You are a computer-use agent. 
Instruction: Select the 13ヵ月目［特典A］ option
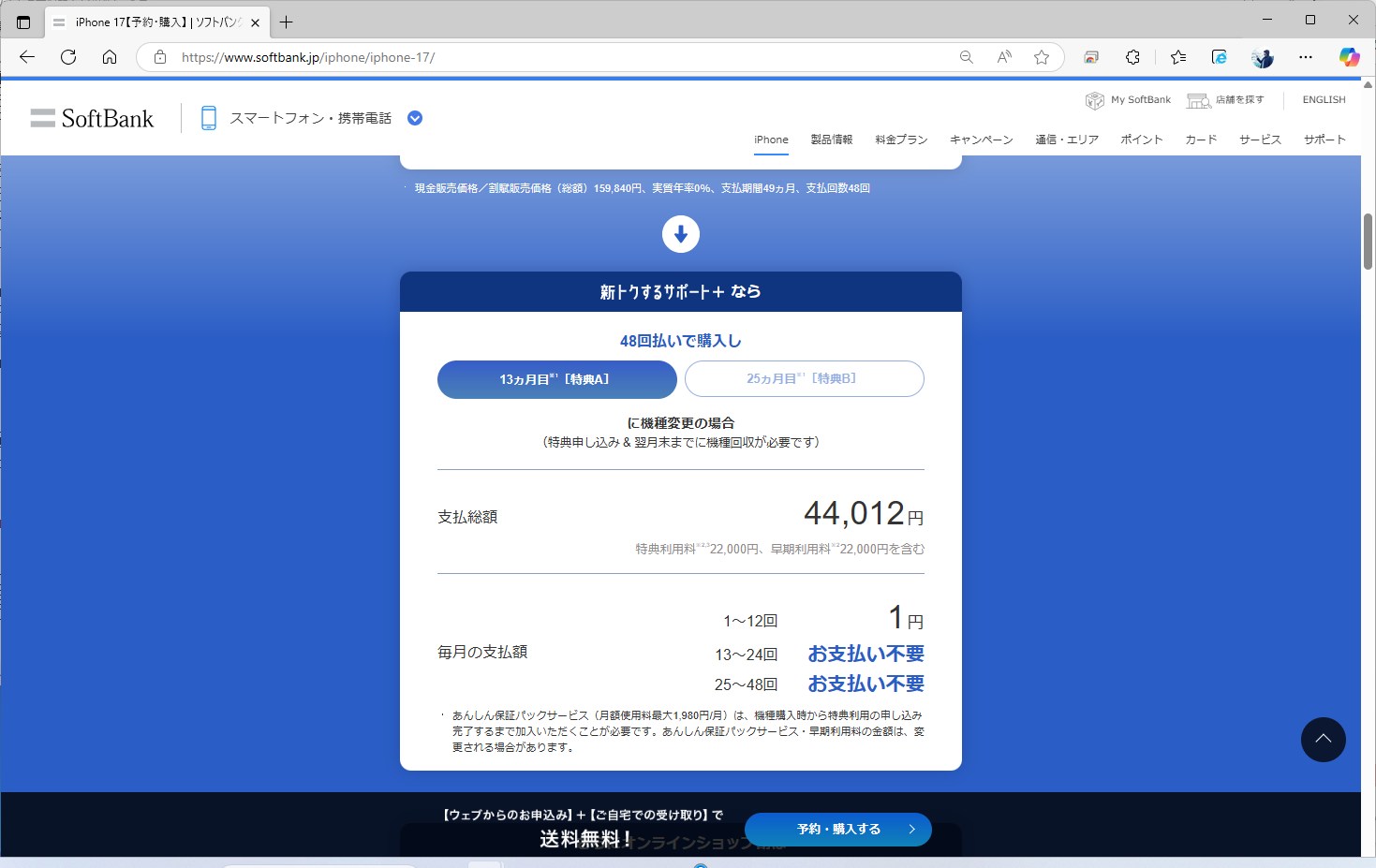pyautogui.click(x=556, y=379)
